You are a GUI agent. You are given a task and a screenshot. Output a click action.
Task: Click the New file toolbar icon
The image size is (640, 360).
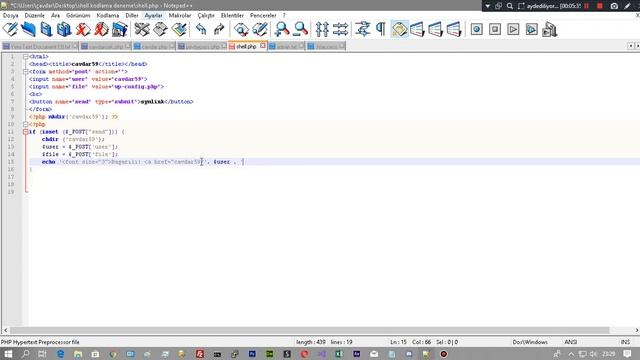[x=10, y=29]
